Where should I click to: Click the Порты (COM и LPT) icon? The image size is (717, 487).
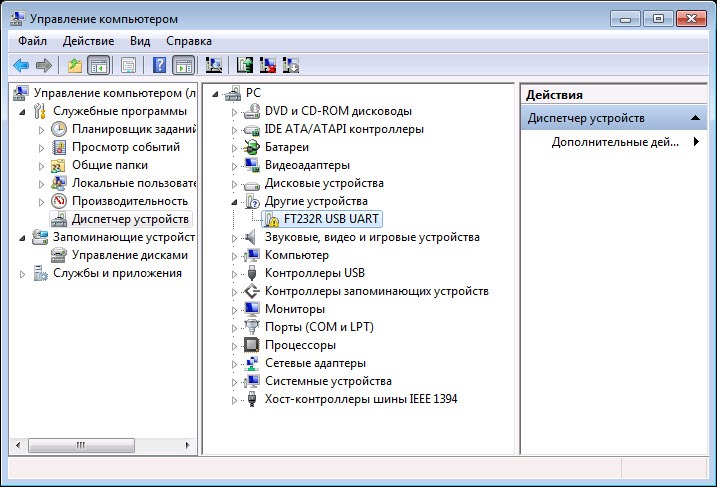pos(251,327)
